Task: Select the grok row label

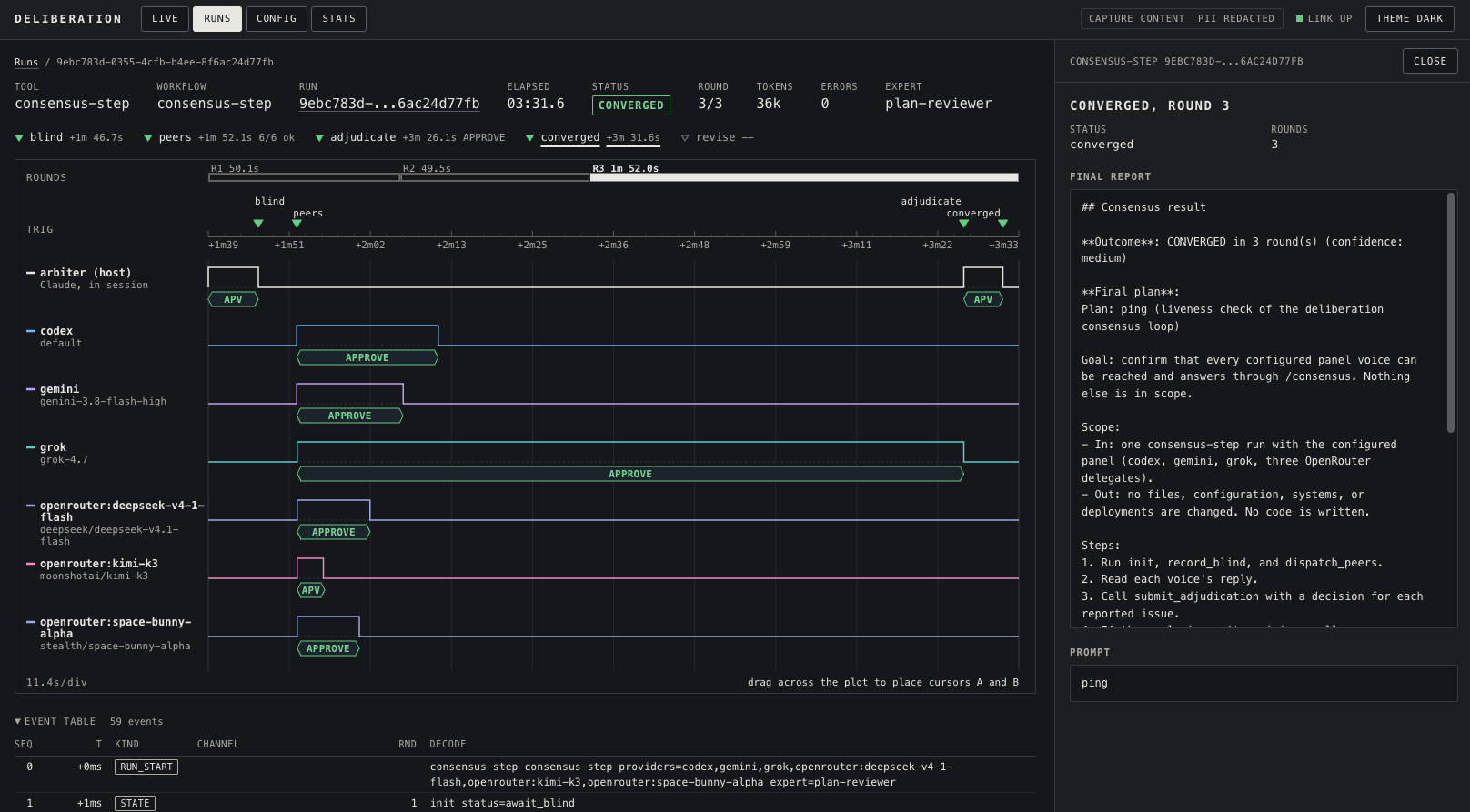Action: pyautogui.click(x=53, y=447)
